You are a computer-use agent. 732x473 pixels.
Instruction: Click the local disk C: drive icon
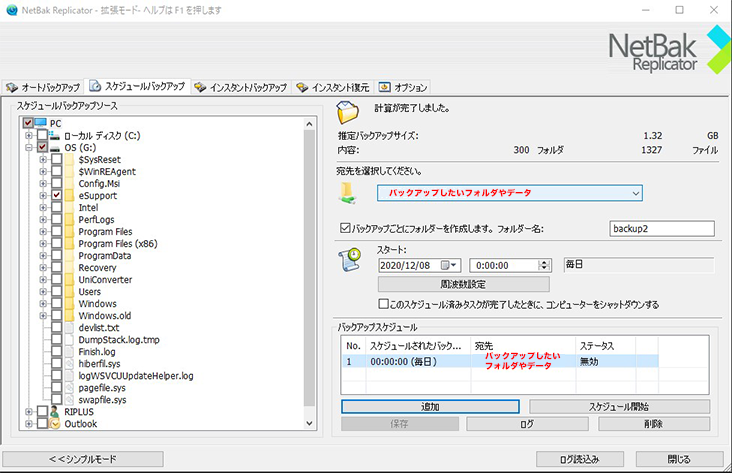click(x=55, y=135)
